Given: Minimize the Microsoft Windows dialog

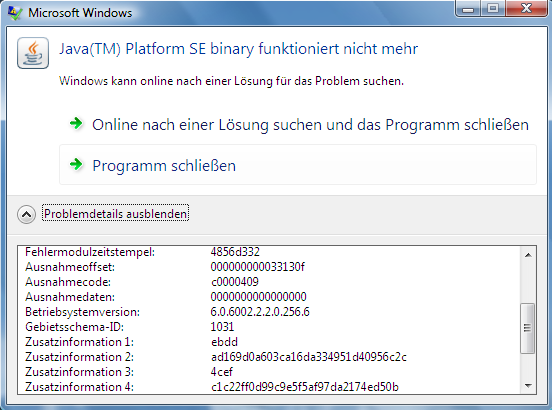Looking at the screenshot, I should (468, 8).
